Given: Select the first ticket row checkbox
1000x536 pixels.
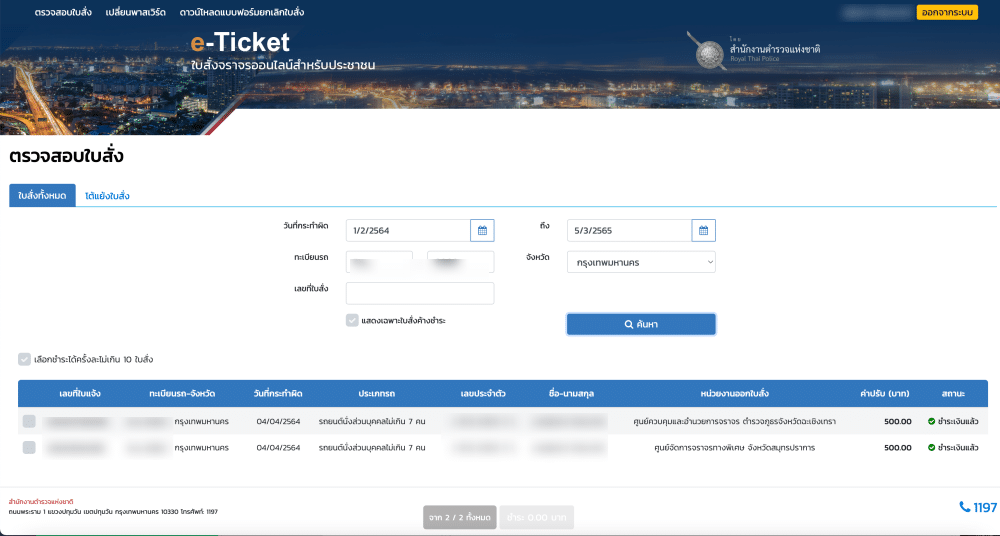Looking at the screenshot, I should [29, 421].
